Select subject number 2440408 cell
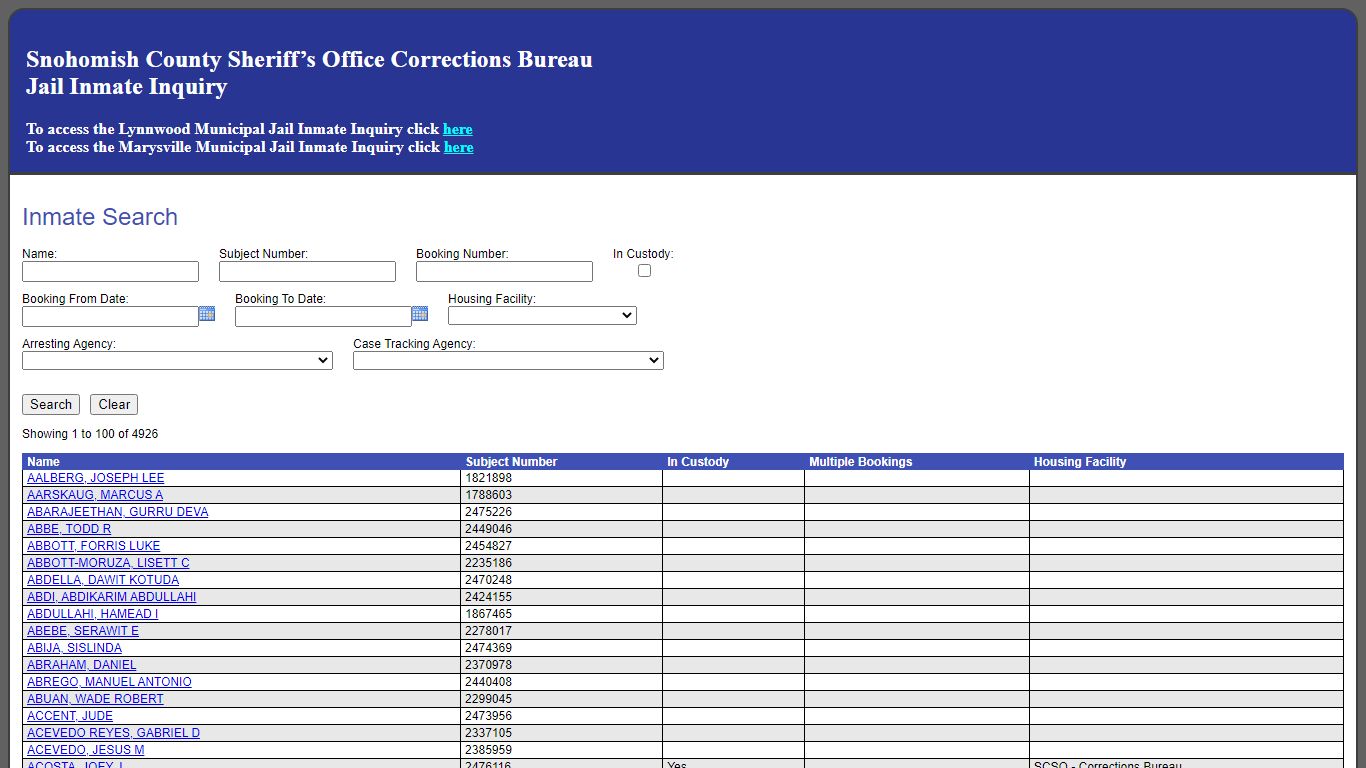 pyautogui.click(x=561, y=682)
